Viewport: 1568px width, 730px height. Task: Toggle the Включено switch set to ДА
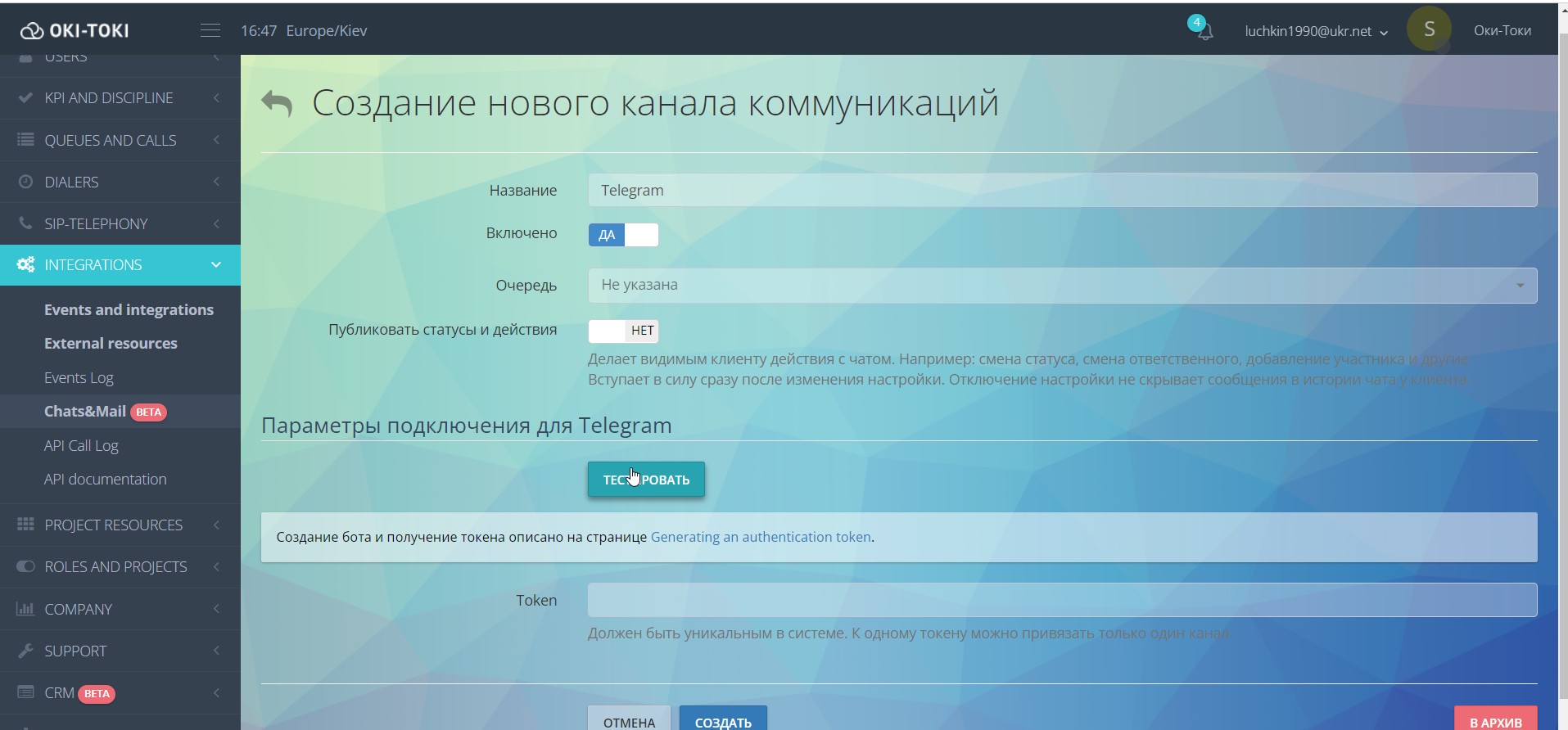click(x=623, y=235)
